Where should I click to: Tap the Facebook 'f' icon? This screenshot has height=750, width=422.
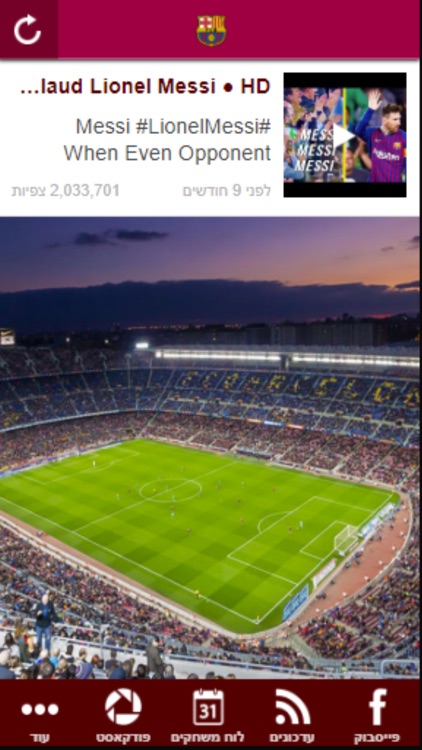click(378, 707)
